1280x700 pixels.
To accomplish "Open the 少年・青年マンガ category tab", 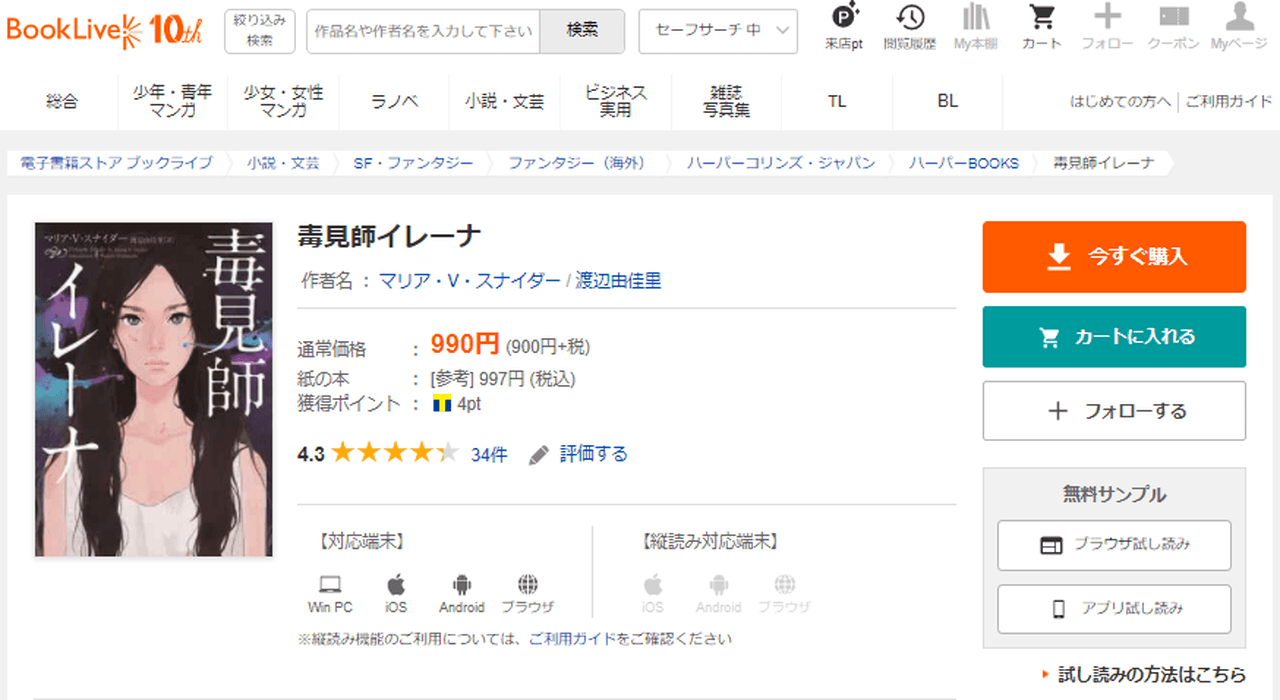I will tap(173, 101).
